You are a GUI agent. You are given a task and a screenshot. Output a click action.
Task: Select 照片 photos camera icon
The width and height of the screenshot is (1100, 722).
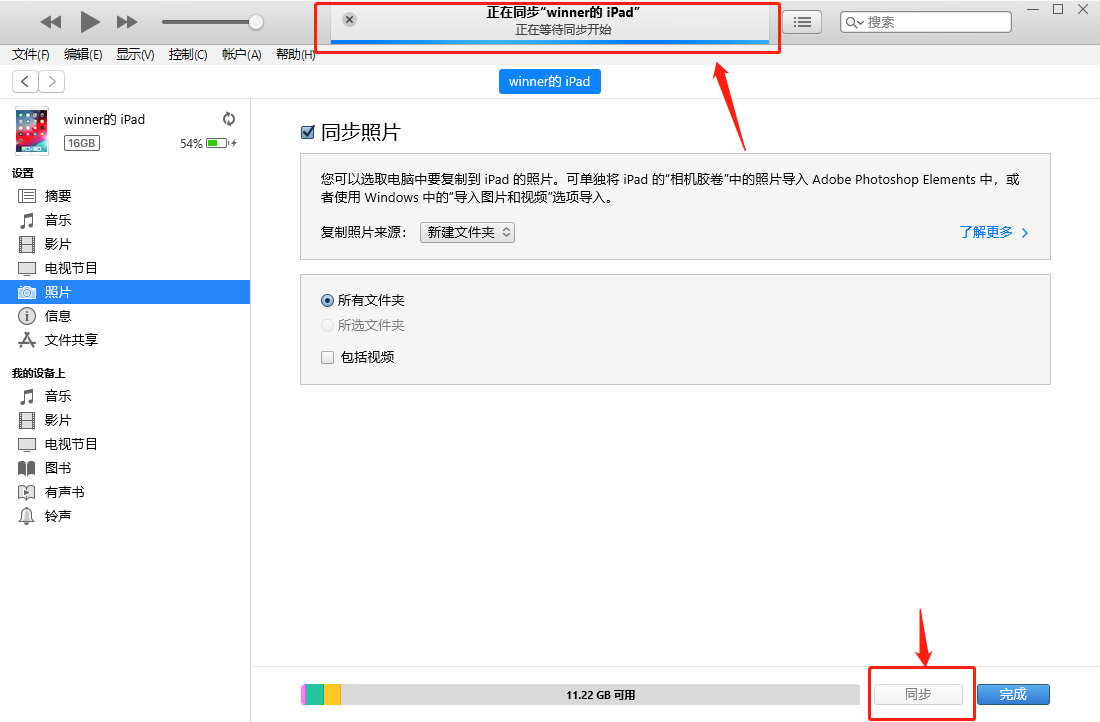27,292
